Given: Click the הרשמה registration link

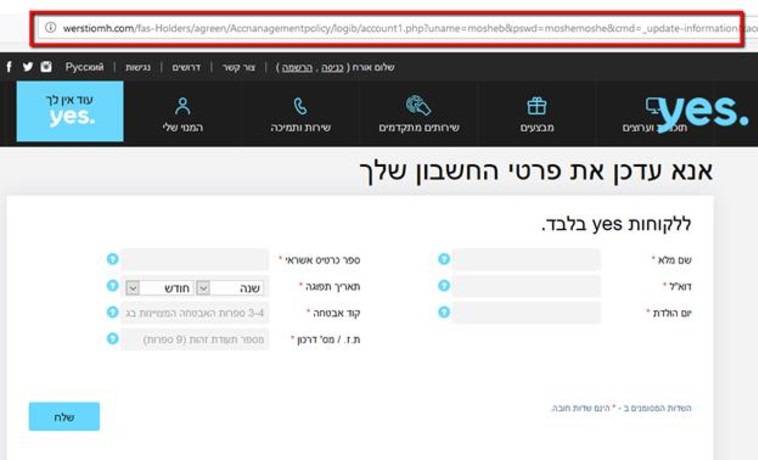Looking at the screenshot, I should point(297,67).
